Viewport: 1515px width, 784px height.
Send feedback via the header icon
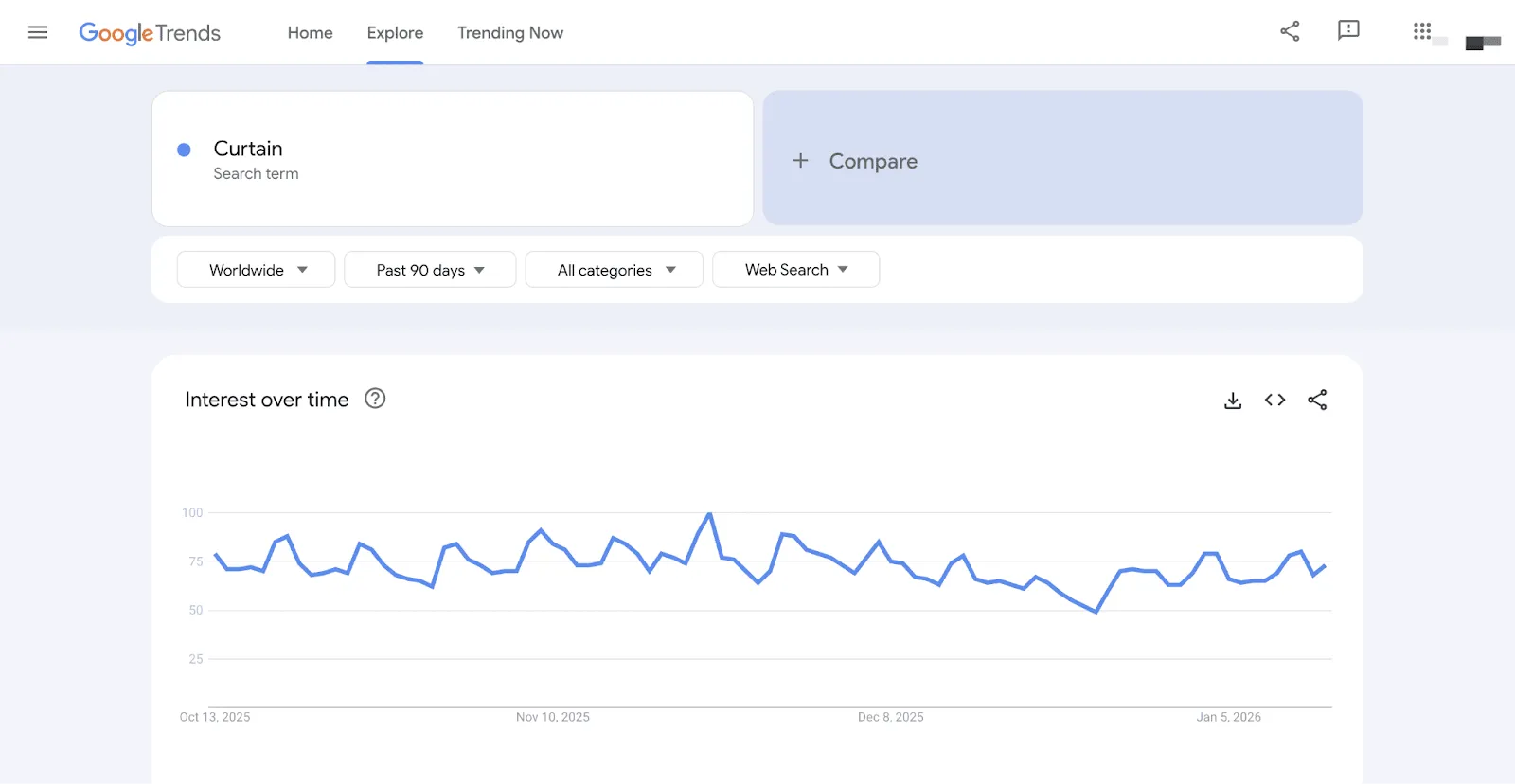pyautogui.click(x=1348, y=31)
